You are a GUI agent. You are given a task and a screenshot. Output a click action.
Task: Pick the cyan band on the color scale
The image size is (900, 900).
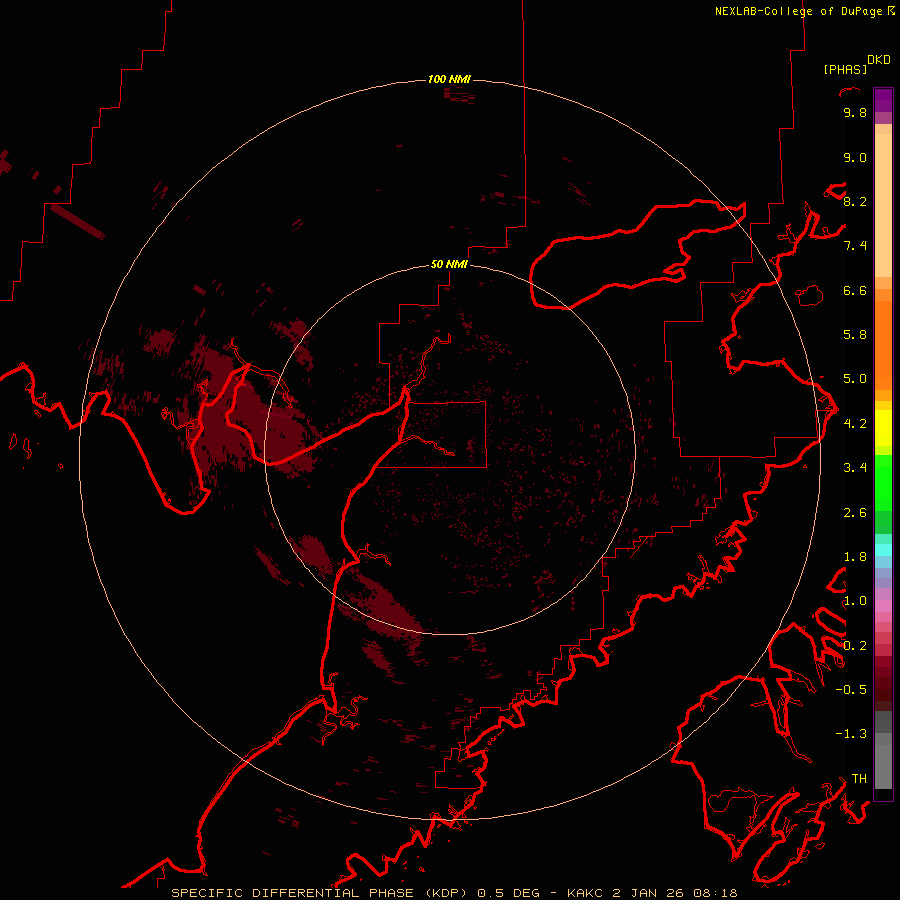click(883, 550)
